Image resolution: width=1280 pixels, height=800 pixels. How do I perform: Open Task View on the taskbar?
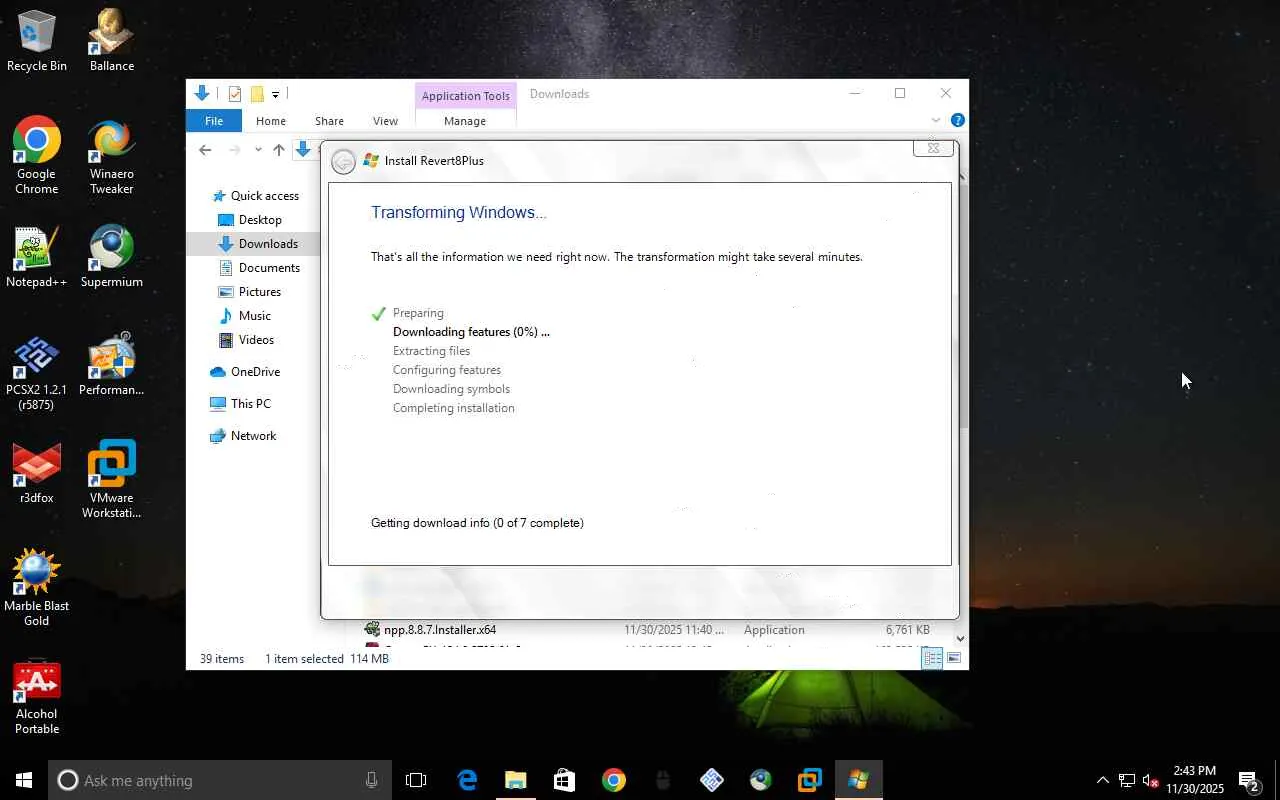(x=416, y=780)
